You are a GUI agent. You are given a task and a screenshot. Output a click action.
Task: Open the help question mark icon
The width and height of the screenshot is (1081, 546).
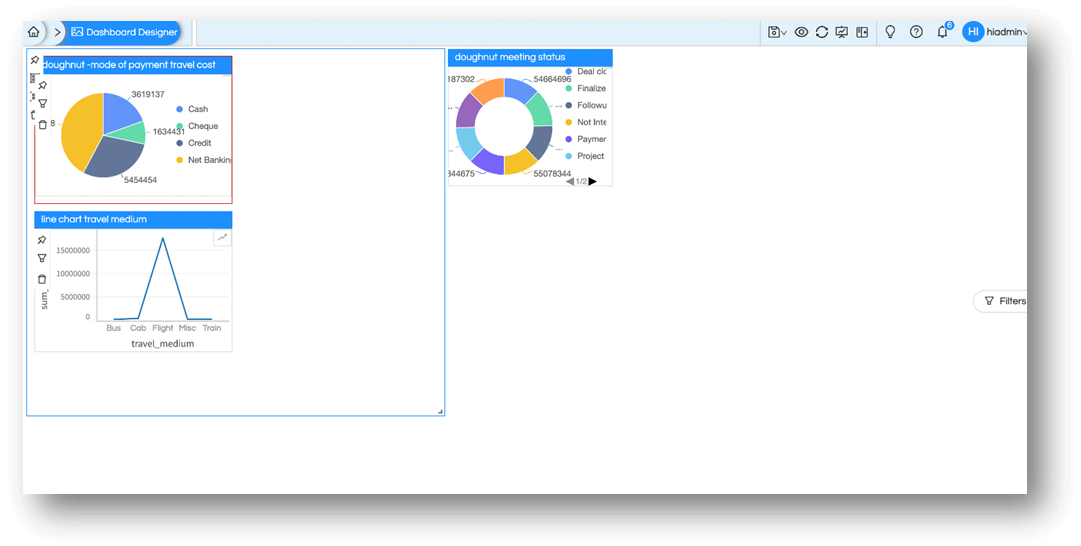click(x=916, y=32)
